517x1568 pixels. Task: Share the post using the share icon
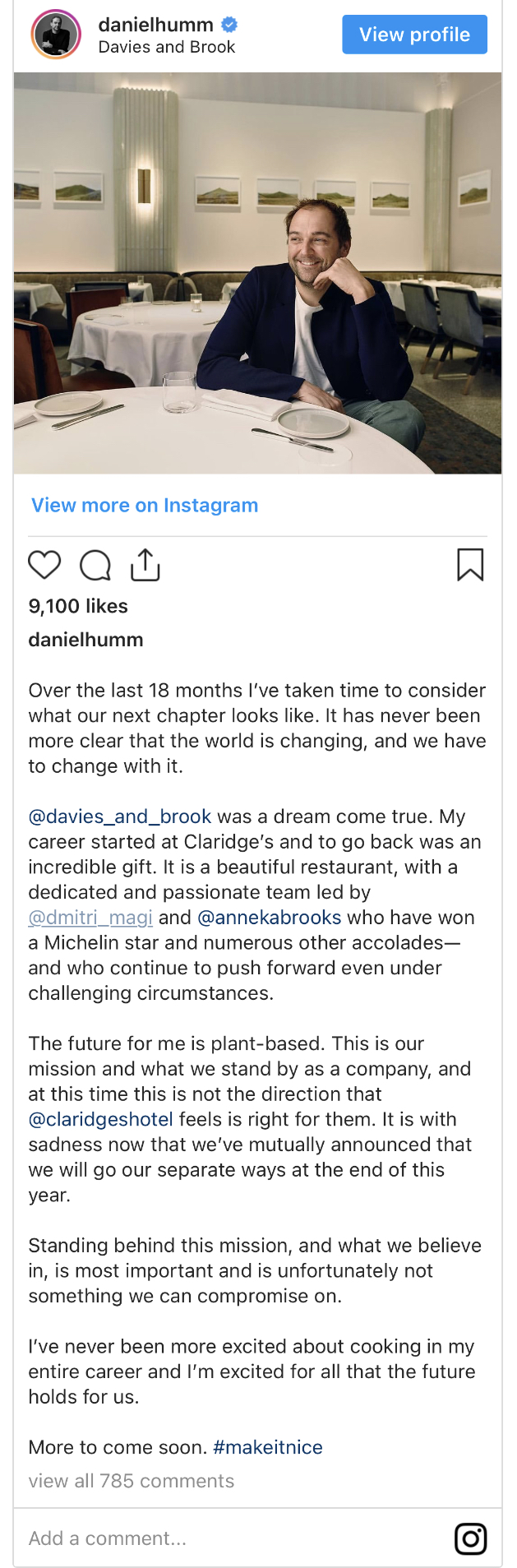(x=145, y=565)
